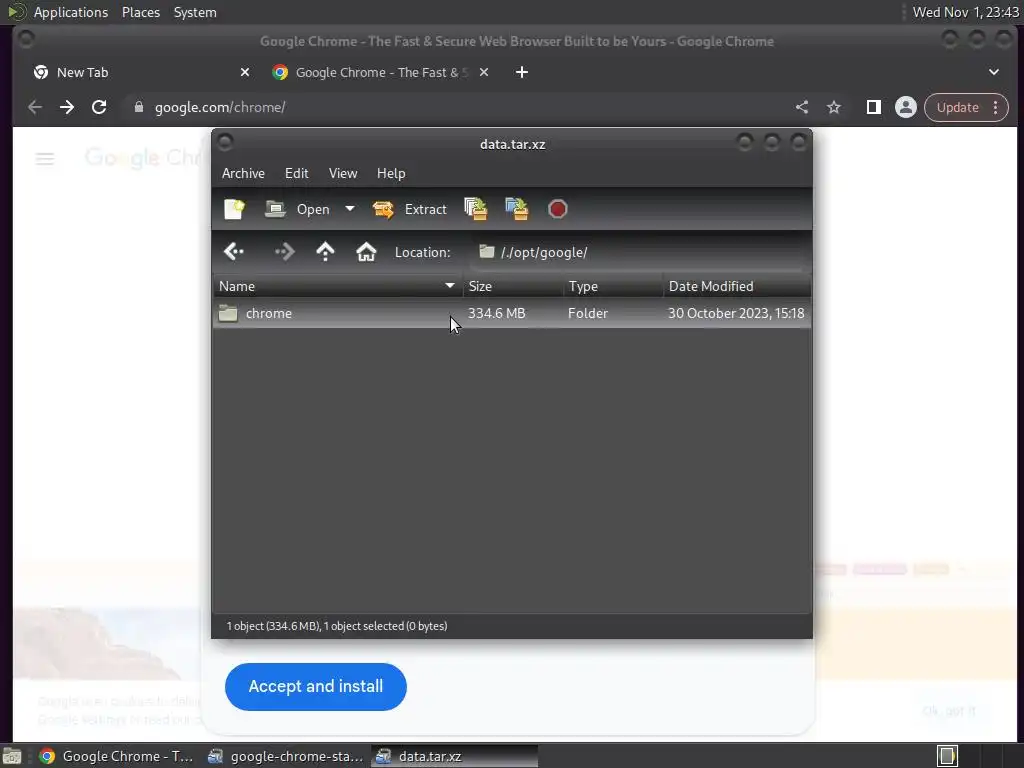Open the System menu in top panel
Image resolution: width=1024 pixels, height=768 pixels.
click(195, 12)
